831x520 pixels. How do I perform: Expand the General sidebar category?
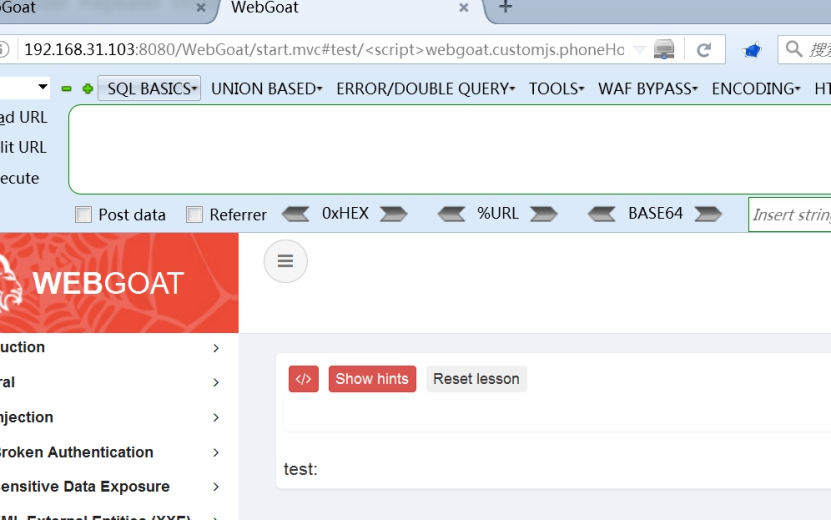point(216,383)
